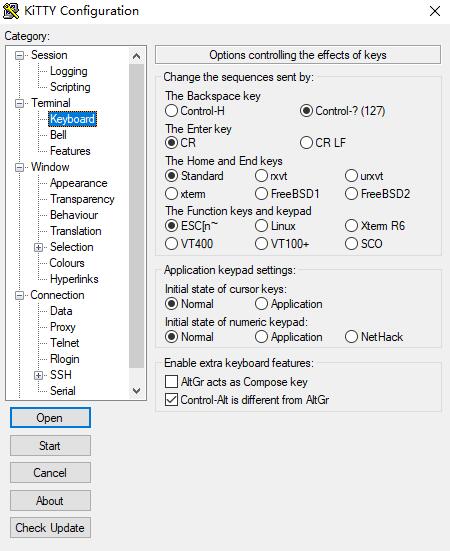This screenshot has height=551, width=450.
Task: Open the Proxy connection settings
Action: pos(63,327)
